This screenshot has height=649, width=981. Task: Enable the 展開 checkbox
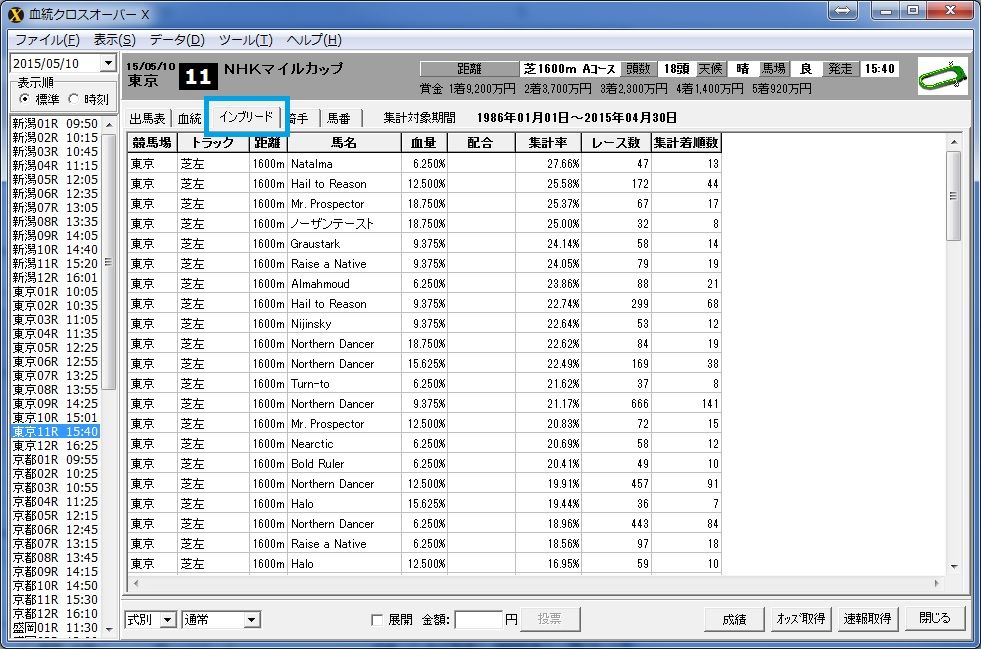point(377,620)
